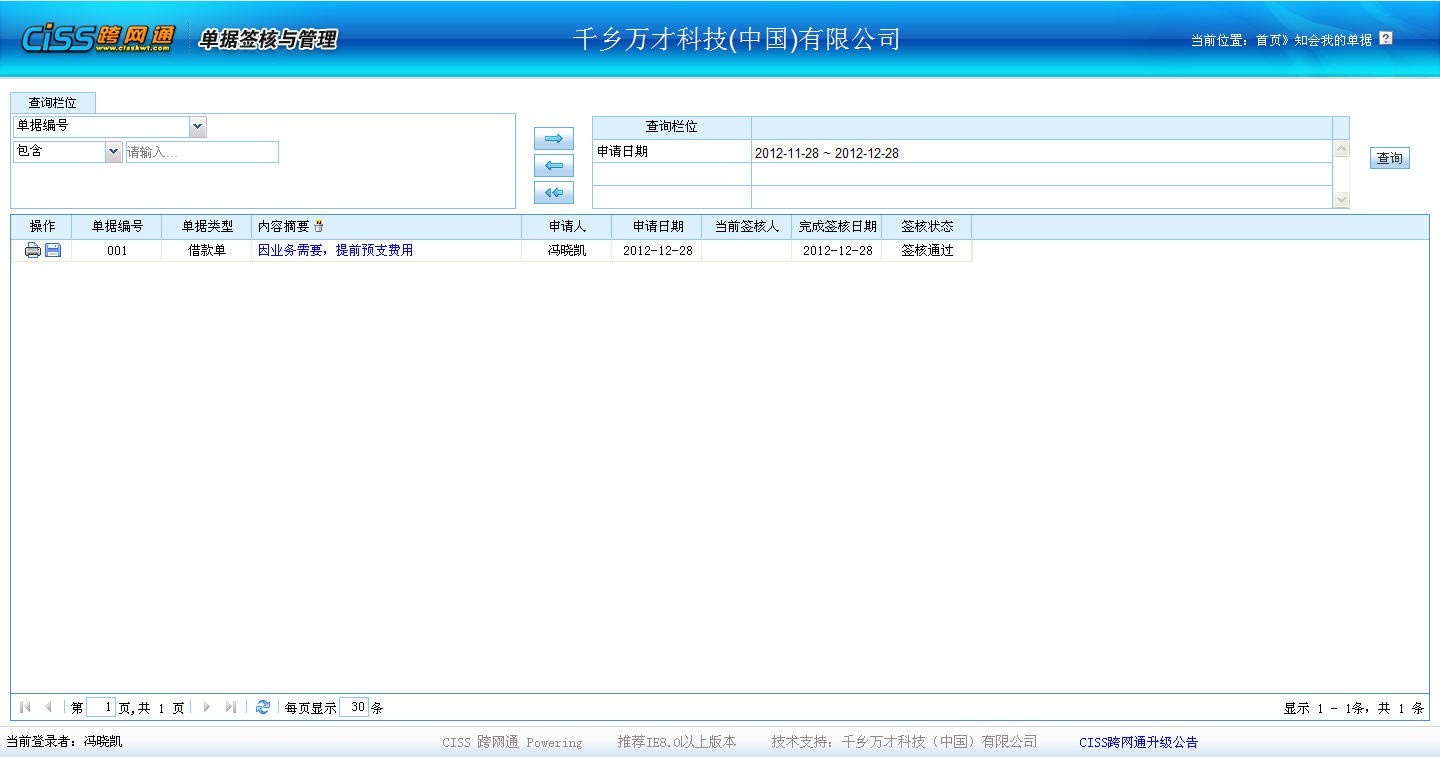Click the double left arrow to remove all
Image resolution: width=1440 pixels, height=757 pixels.
coord(553,193)
